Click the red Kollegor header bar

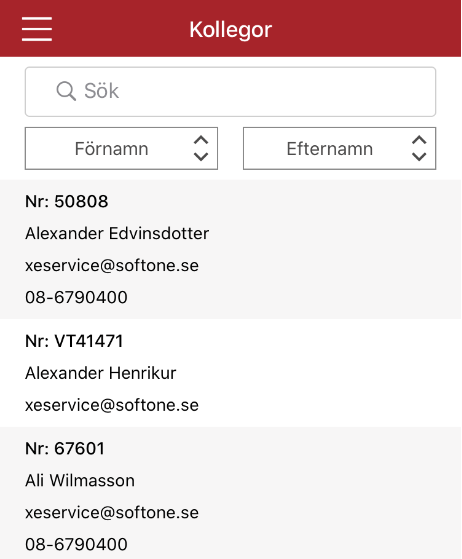pos(230,29)
